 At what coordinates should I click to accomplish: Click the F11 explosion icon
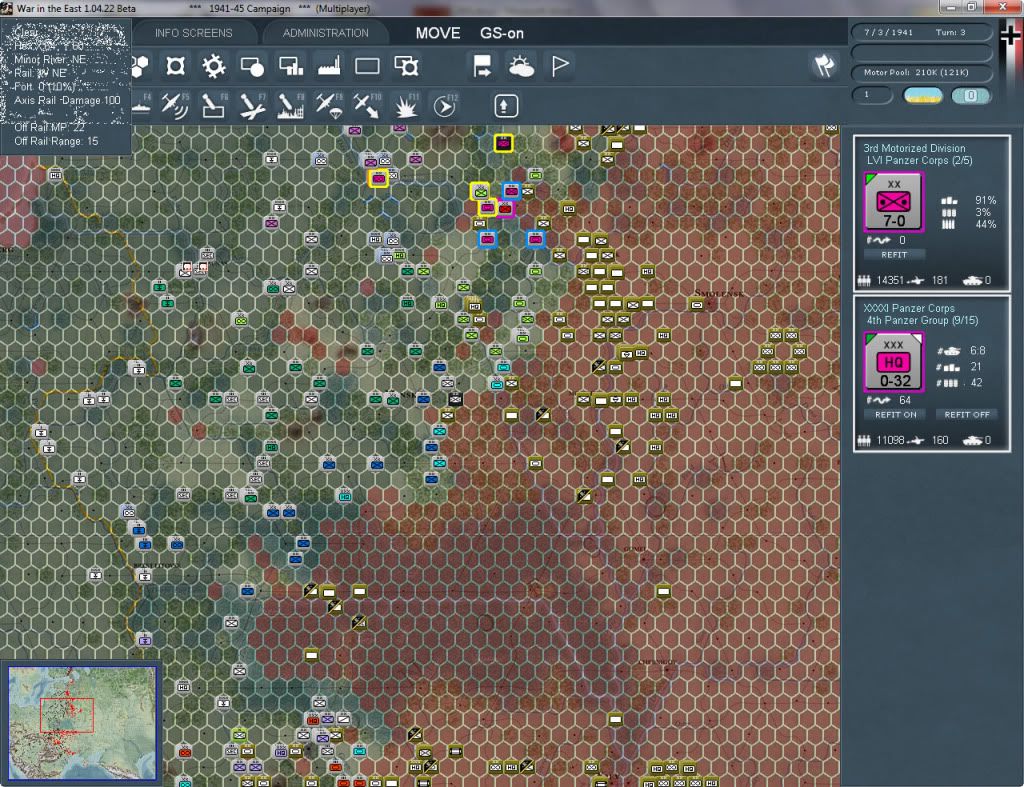[x=406, y=106]
